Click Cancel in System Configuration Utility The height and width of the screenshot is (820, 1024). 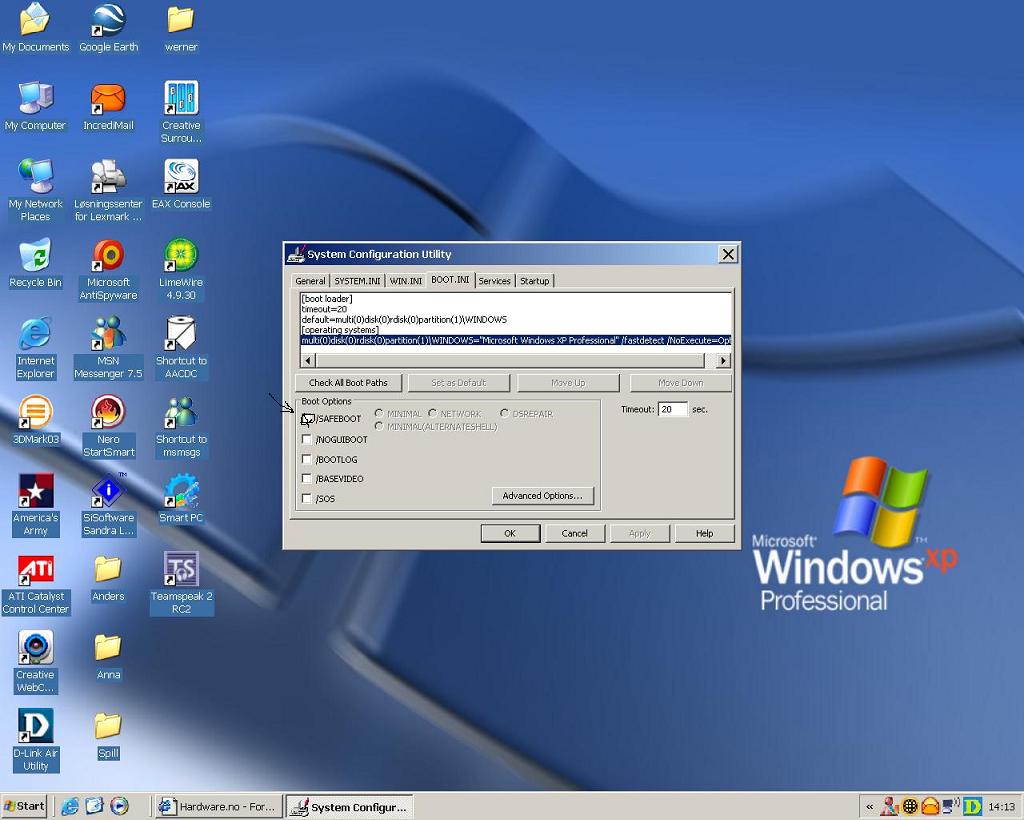coord(575,533)
